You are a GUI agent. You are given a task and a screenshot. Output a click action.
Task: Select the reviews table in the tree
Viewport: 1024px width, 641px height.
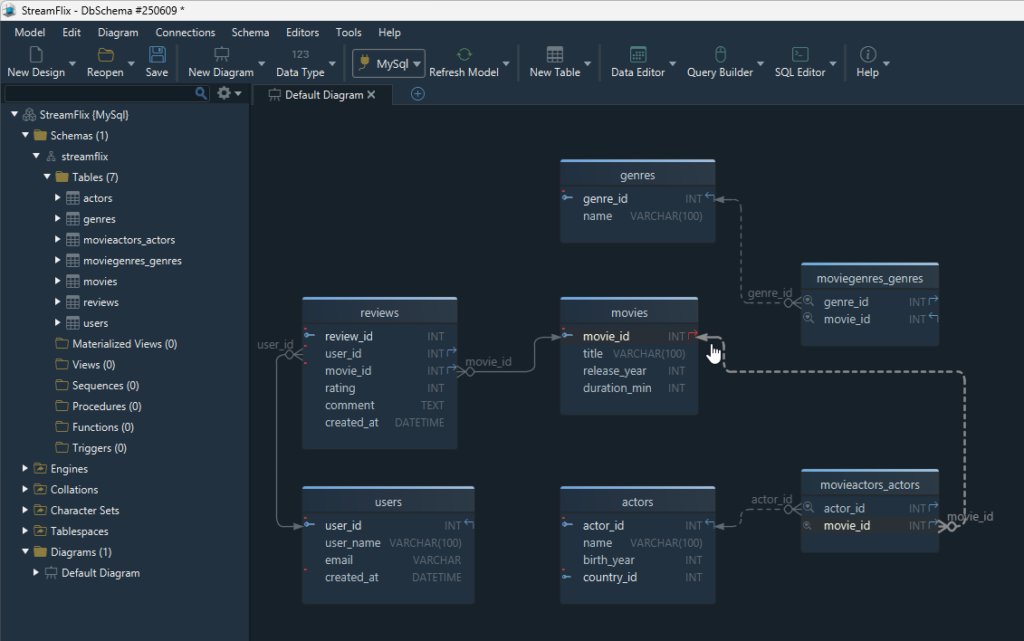pos(100,302)
